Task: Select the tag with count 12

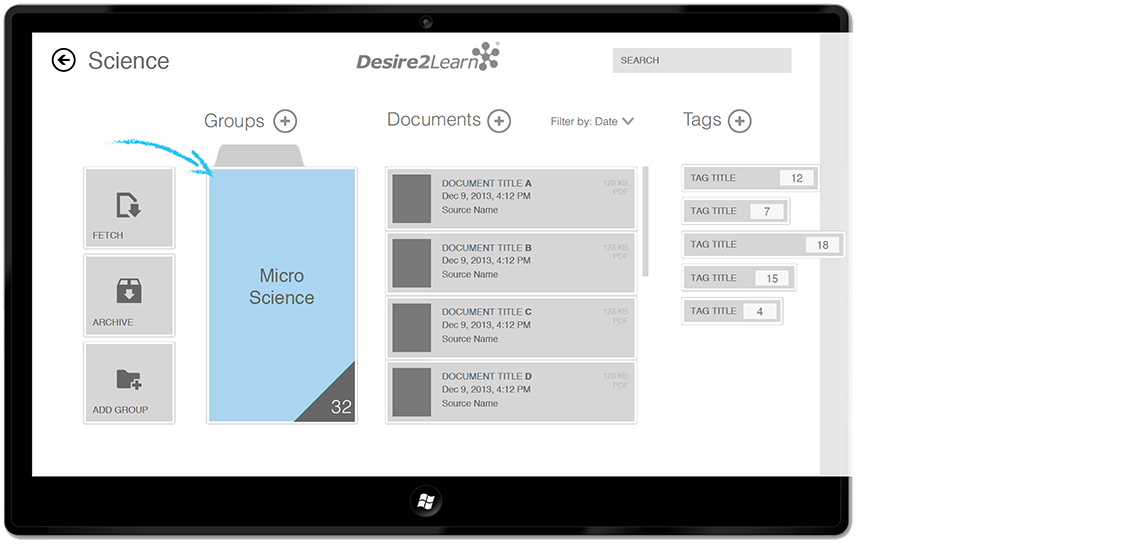Action: point(749,178)
